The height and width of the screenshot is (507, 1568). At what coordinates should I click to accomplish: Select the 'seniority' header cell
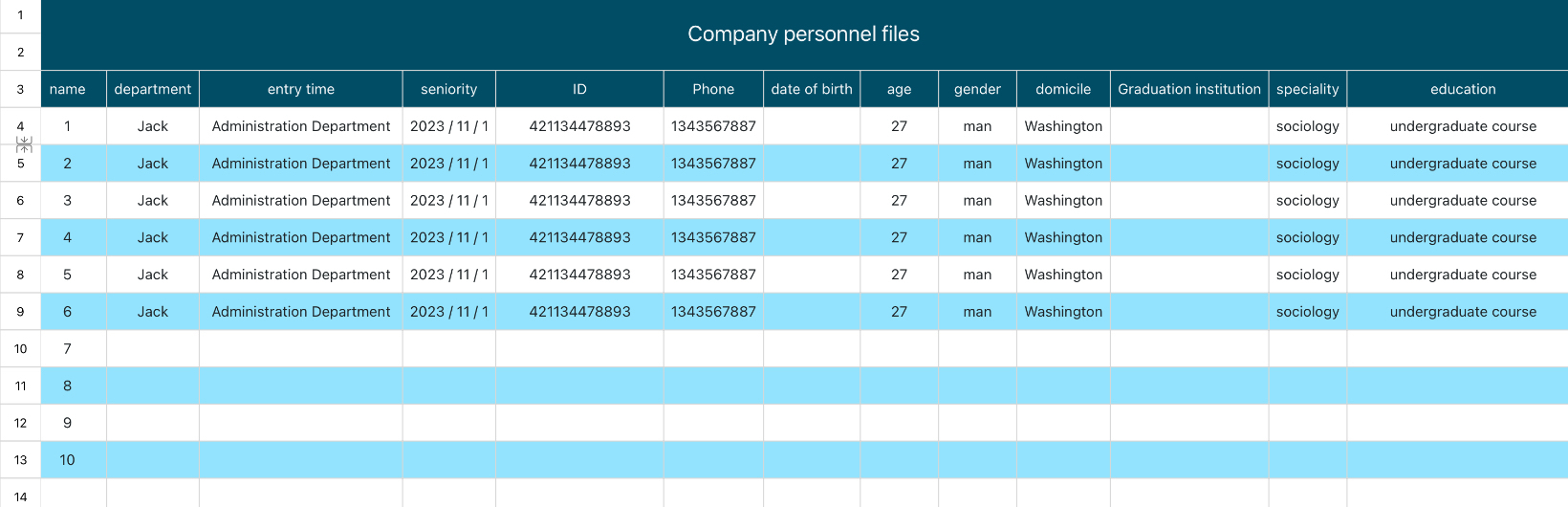tap(449, 89)
